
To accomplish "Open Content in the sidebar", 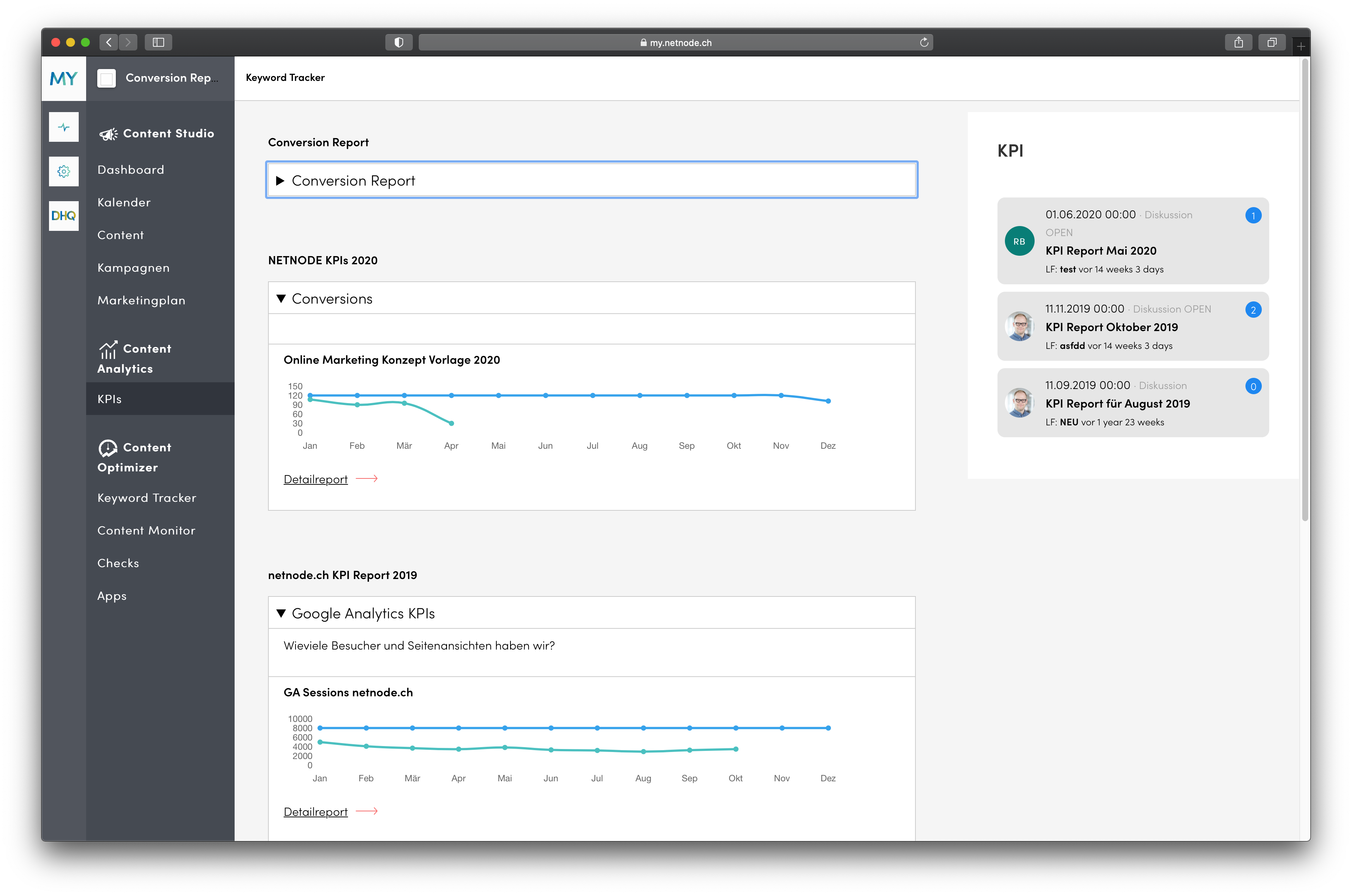I will point(121,235).
